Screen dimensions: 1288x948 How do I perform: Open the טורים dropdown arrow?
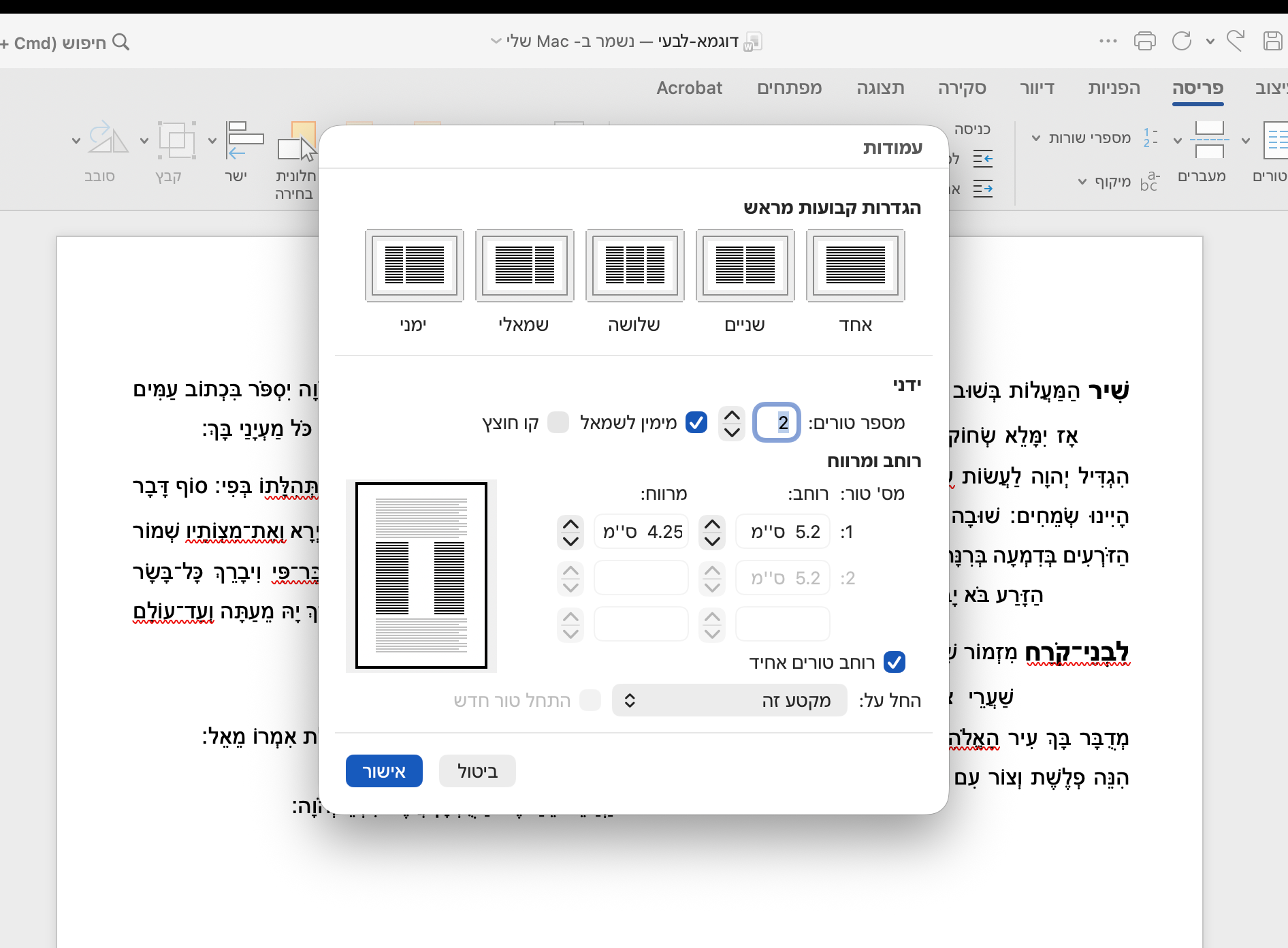click(1245, 141)
